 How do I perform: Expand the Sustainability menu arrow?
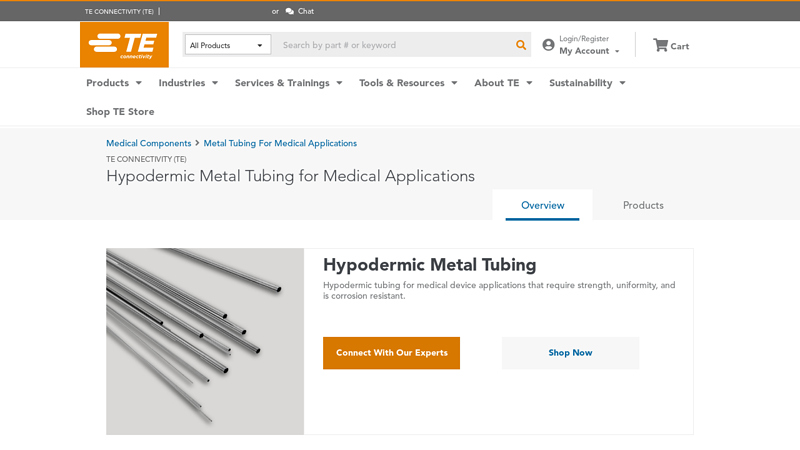point(622,83)
